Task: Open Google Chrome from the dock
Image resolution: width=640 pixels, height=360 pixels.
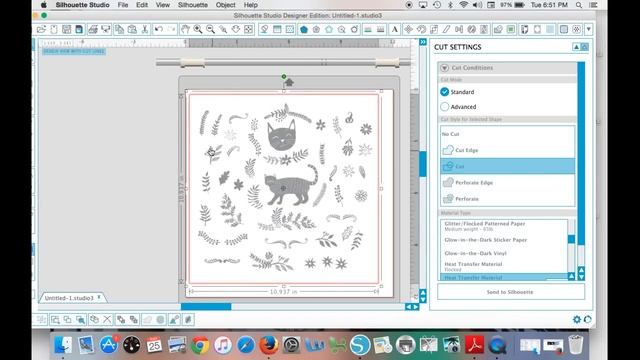Action: (200, 345)
